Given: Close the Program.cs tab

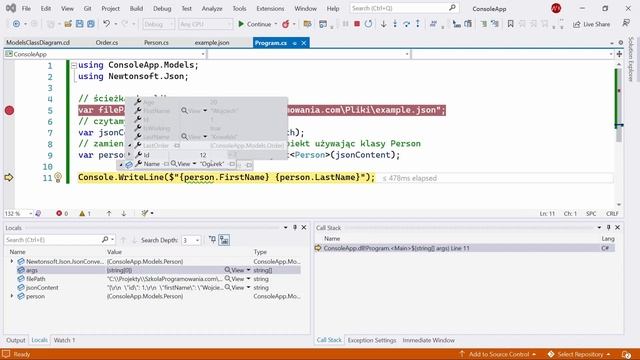Looking at the screenshot, I should click(x=304, y=43).
